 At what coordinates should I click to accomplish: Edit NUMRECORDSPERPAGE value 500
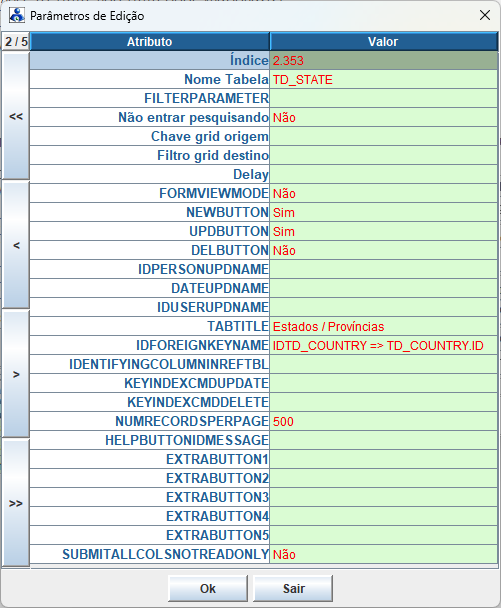click(x=384, y=421)
